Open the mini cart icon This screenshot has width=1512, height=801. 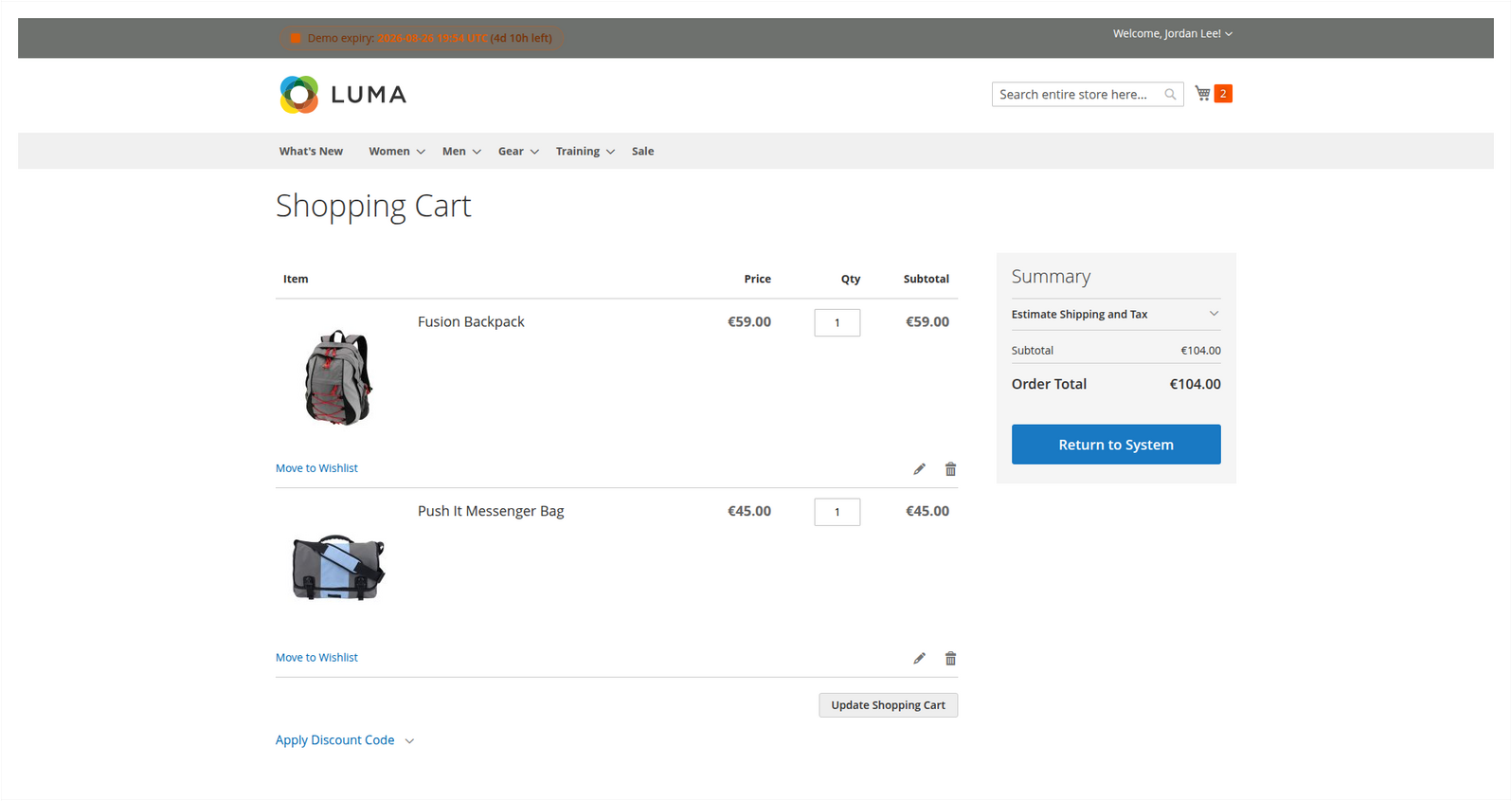coord(1202,93)
